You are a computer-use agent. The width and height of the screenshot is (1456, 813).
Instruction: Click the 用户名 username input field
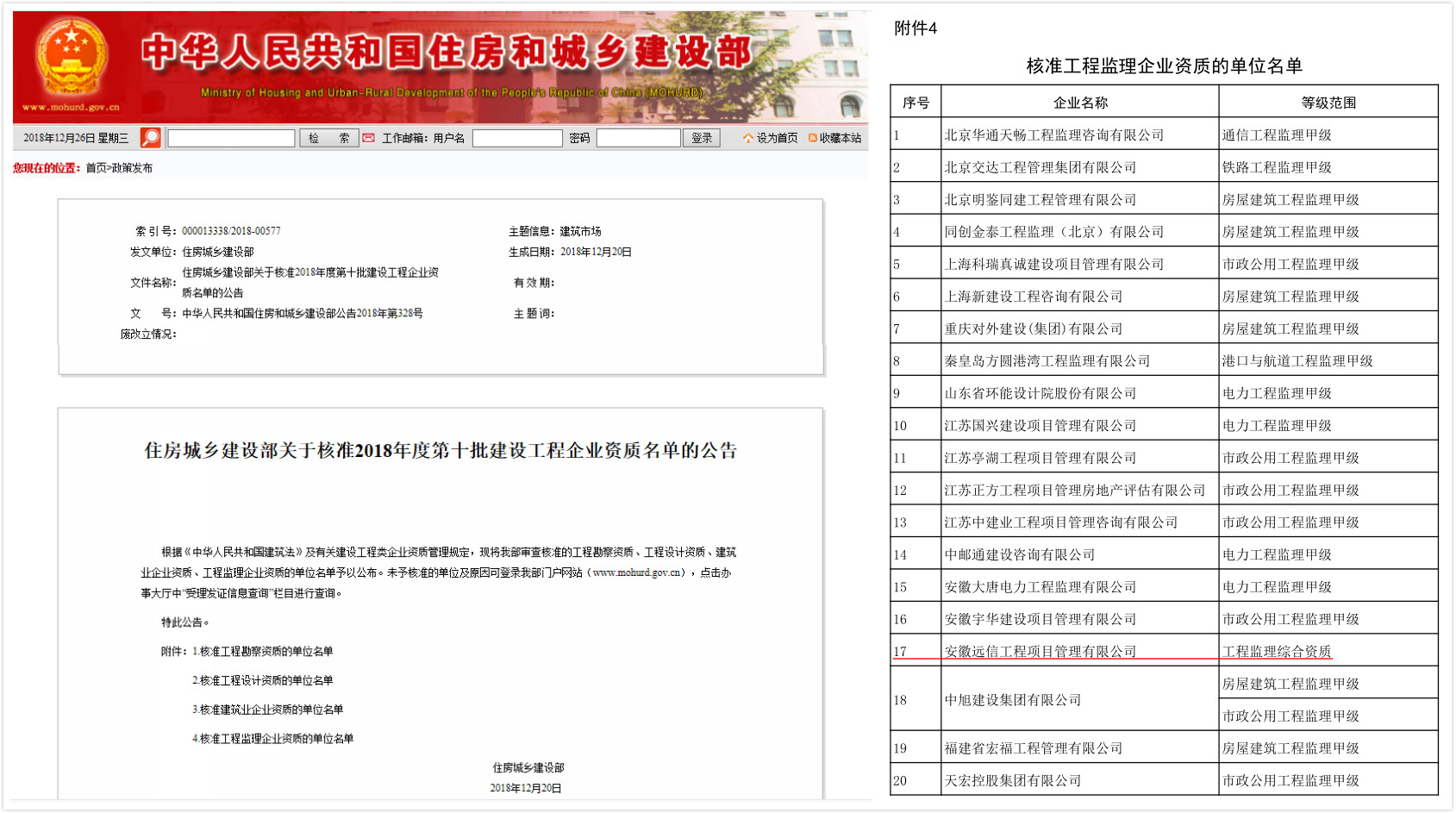(516, 138)
